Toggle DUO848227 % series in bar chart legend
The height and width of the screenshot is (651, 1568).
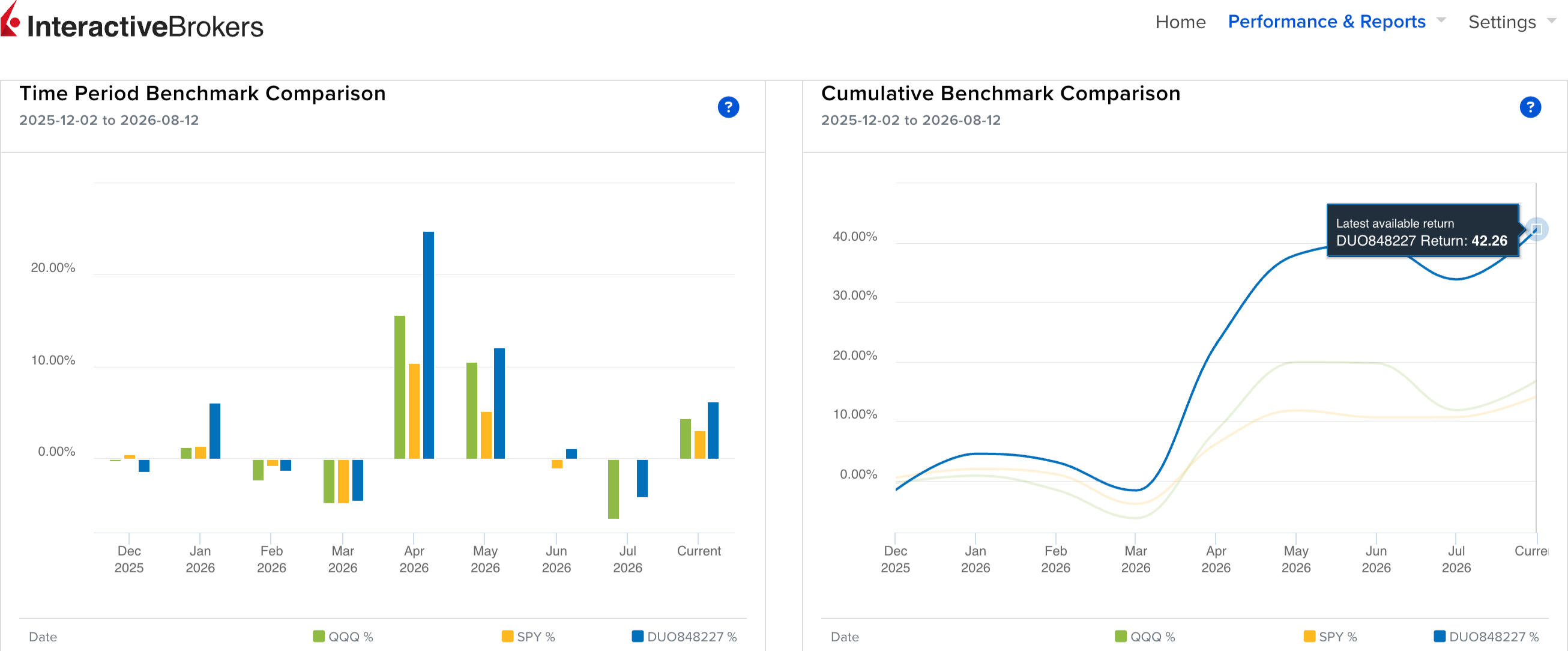coord(684,637)
